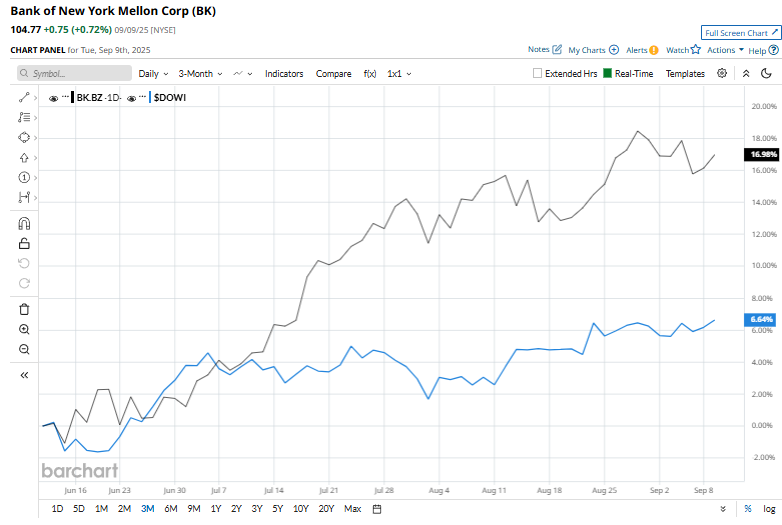Viewport: 782px width, 525px height.
Task: Select the numbered annotation tool
Action: (24, 177)
